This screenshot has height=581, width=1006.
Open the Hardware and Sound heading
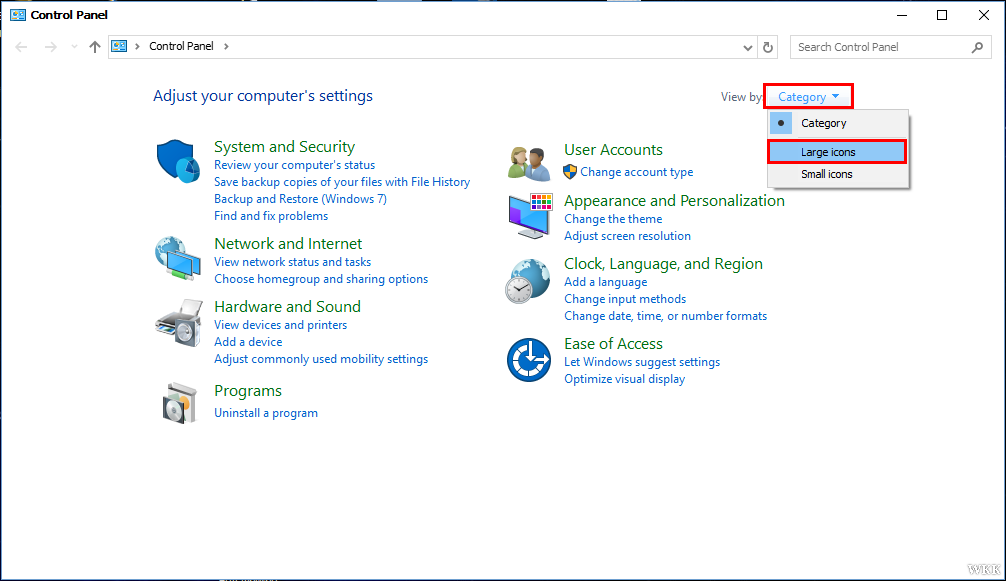[287, 307]
